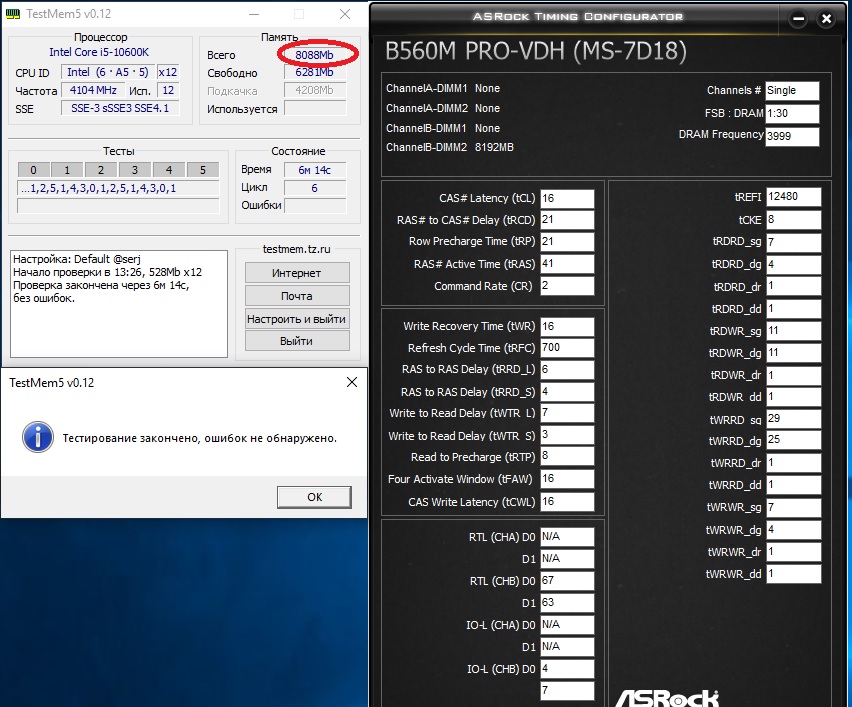Close the ASRock Timing Configurator window
This screenshot has height=707, width=852.
pos(826,19)
